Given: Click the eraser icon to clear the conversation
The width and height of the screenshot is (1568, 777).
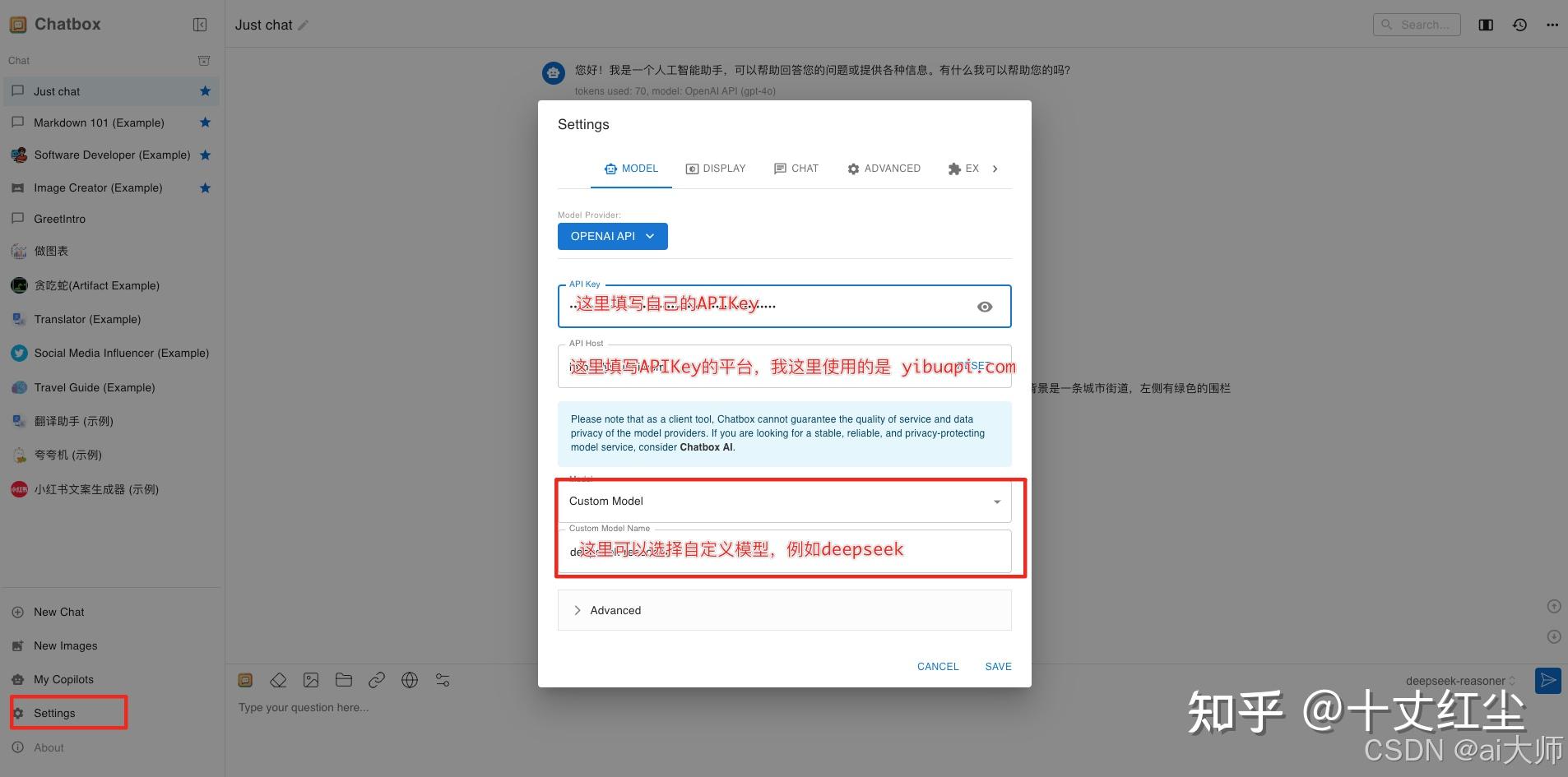Looking at the screenshot, I should [x=278, y=680].
